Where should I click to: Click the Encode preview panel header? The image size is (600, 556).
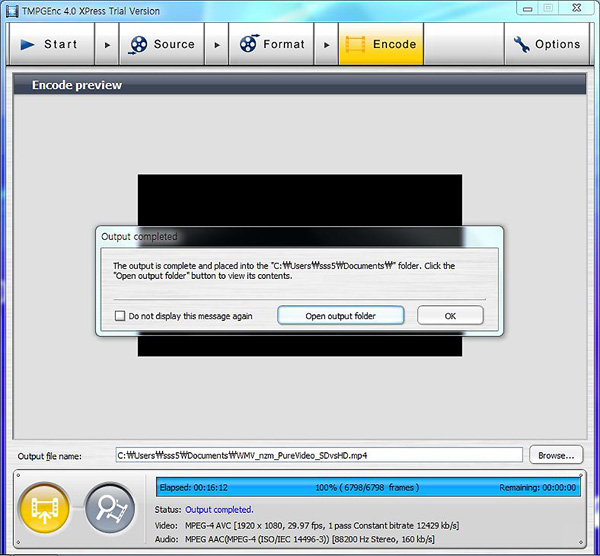[300, 85]
